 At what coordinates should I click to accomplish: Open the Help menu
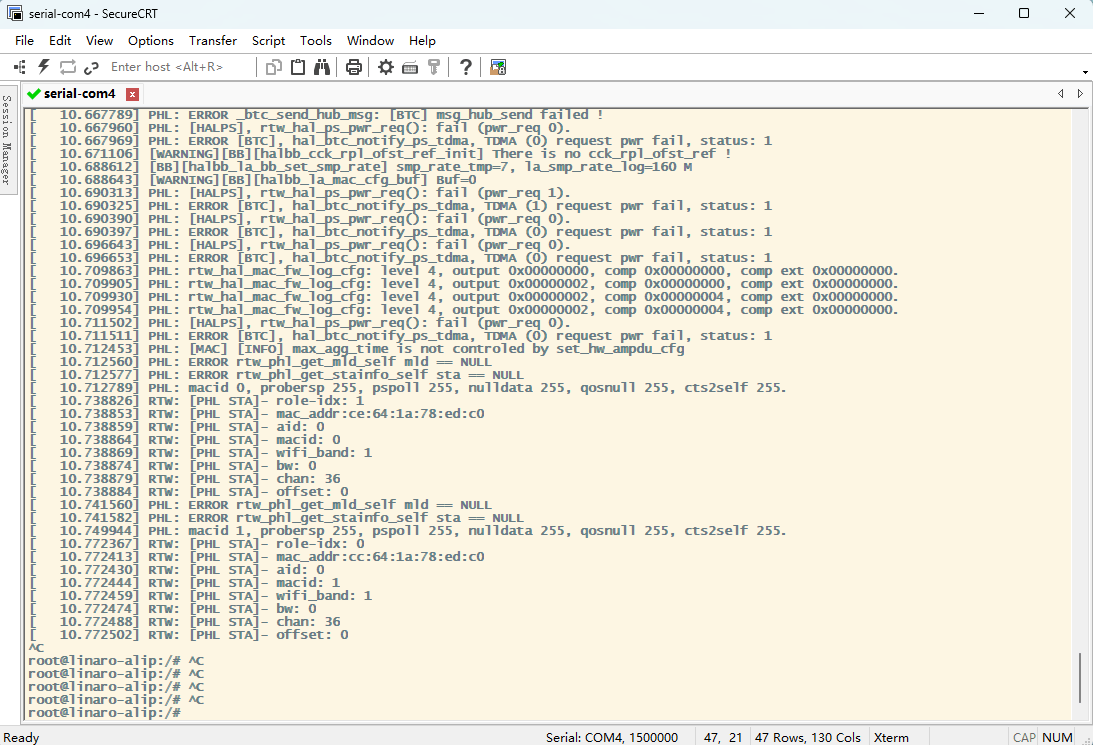(422, 40)
